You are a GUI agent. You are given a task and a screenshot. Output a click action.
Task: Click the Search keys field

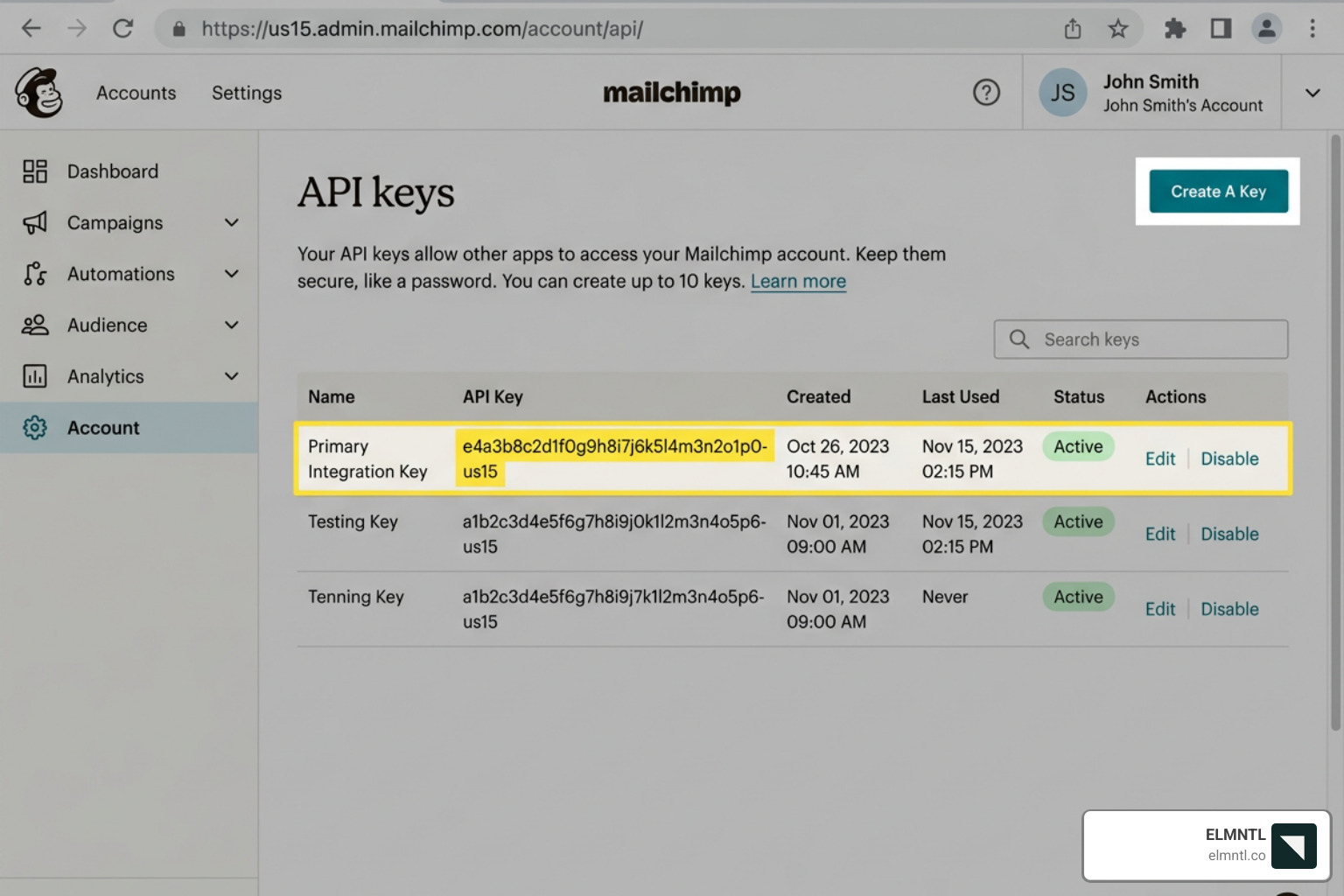(1141, 339)
